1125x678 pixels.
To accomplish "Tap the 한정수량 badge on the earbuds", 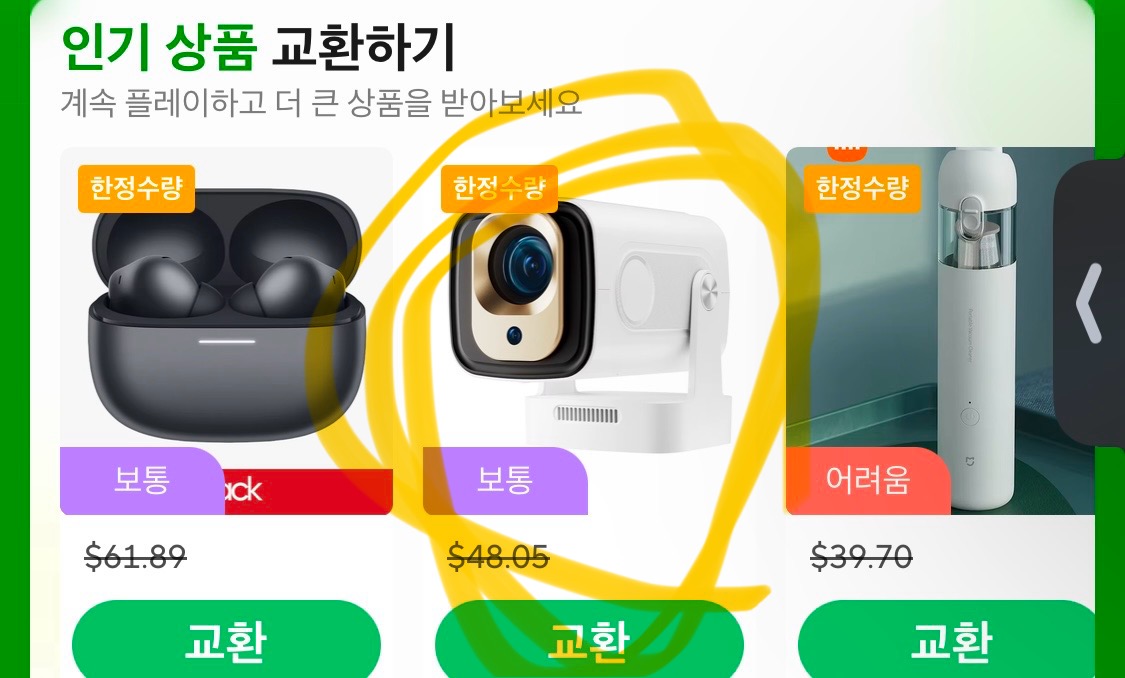I will coord(136,189).
